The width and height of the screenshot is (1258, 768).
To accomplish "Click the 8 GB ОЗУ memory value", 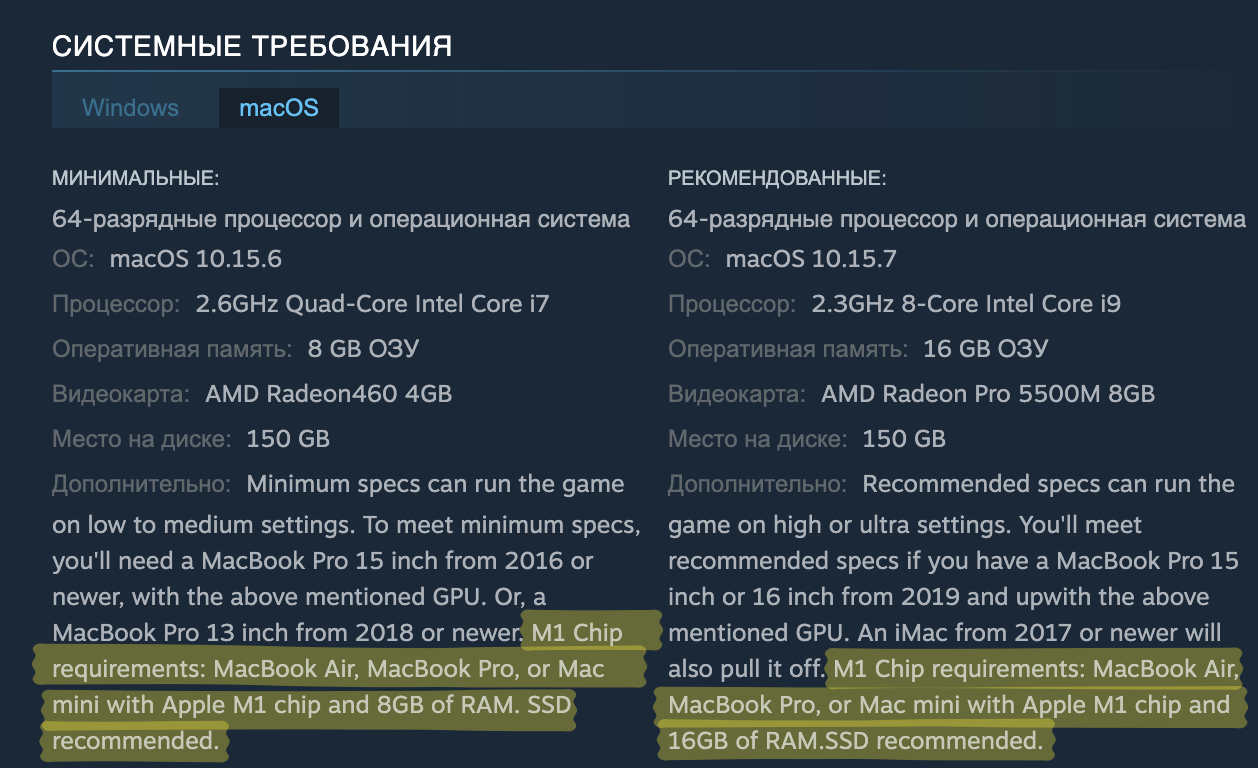I will click(364, 349).
